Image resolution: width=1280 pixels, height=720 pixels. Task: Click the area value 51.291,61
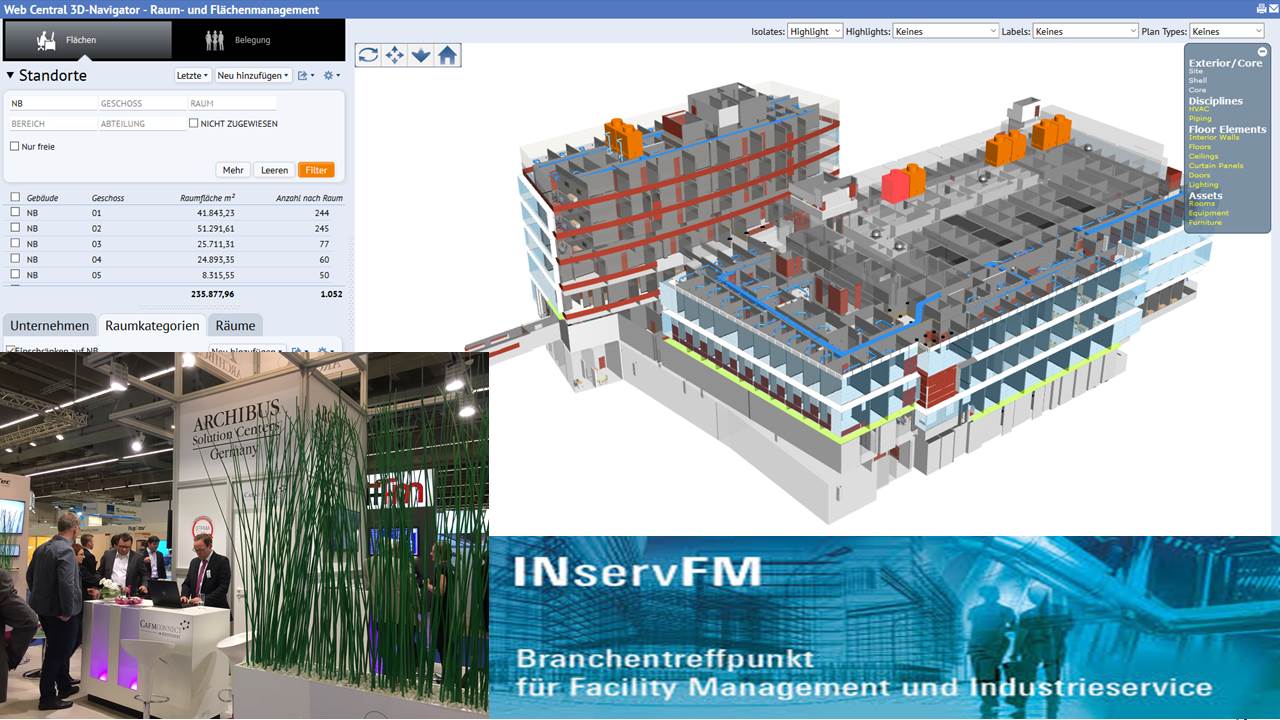click(x=216, y=228)
